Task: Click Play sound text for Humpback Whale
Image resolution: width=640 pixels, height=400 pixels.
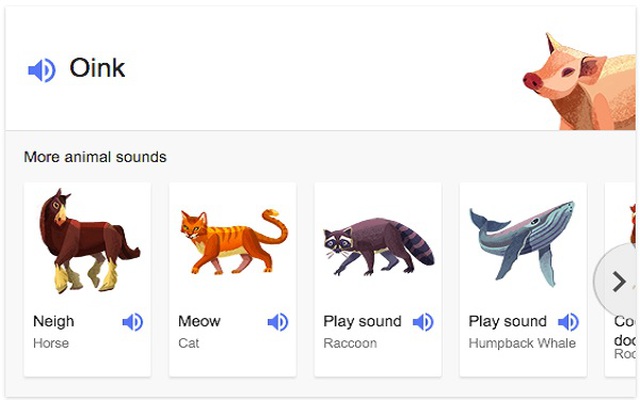Action: point(507,322)
